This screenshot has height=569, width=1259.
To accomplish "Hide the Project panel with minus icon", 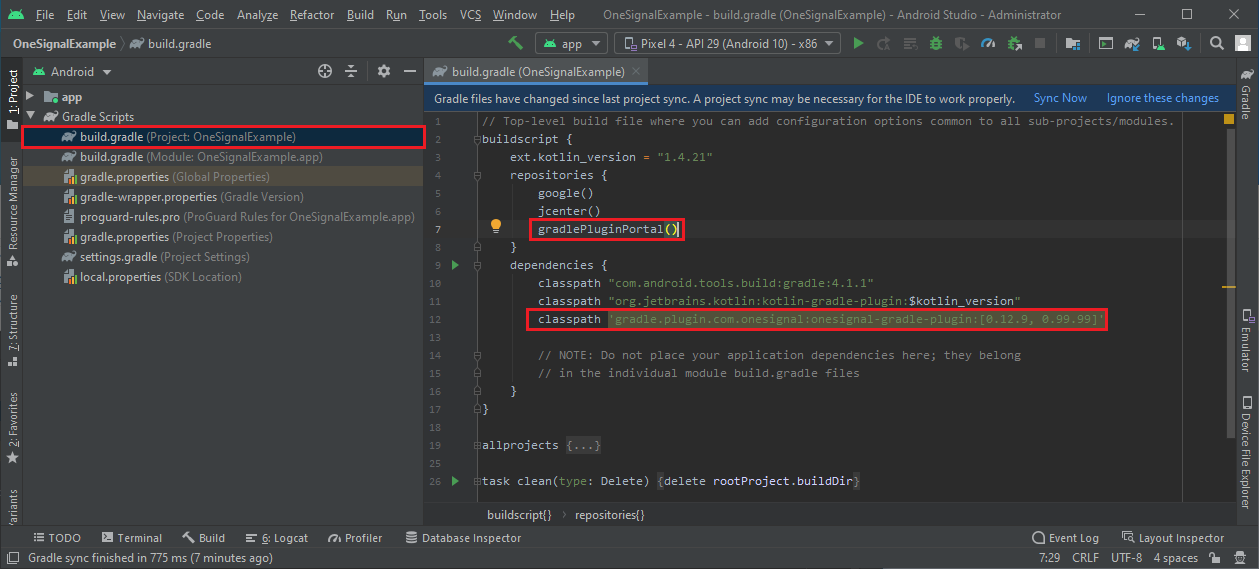I will coord(409,72).
